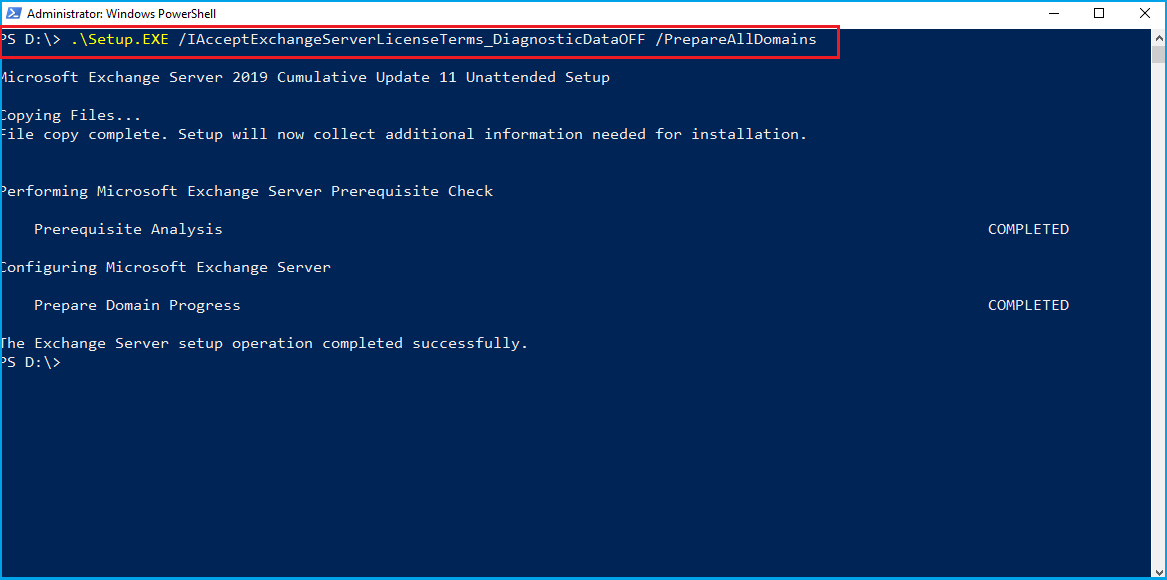Viewport: 1167px width, 580px height.
Task: Click COMPLETED status beside Prerequisite Analysis
Action: point(1028,229)
